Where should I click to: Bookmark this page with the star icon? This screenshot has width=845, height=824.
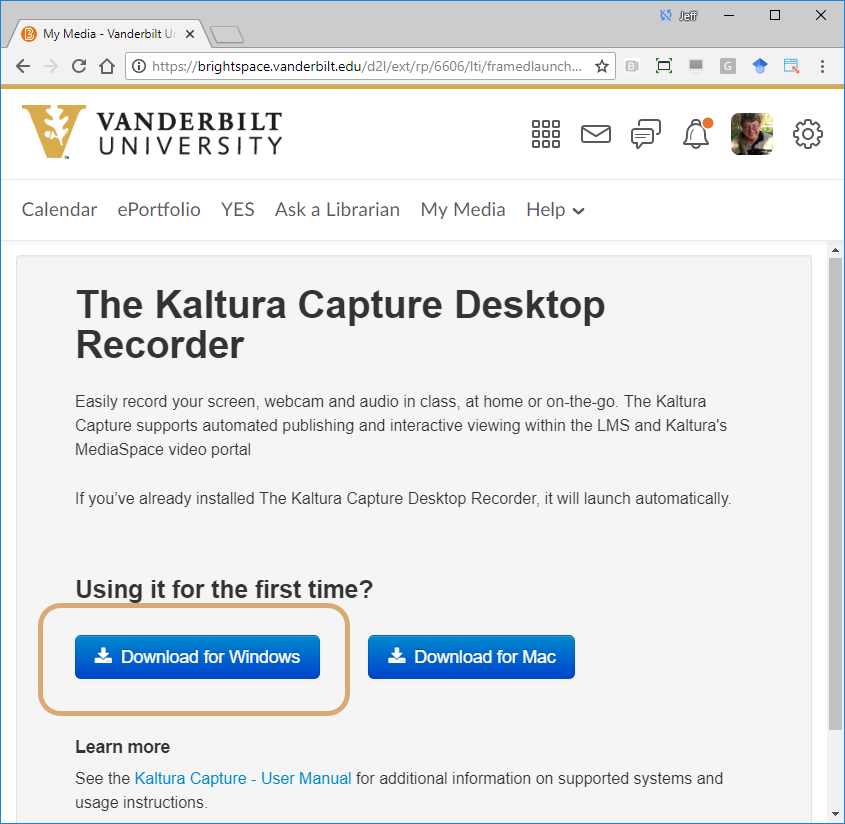tap(602, 66)
